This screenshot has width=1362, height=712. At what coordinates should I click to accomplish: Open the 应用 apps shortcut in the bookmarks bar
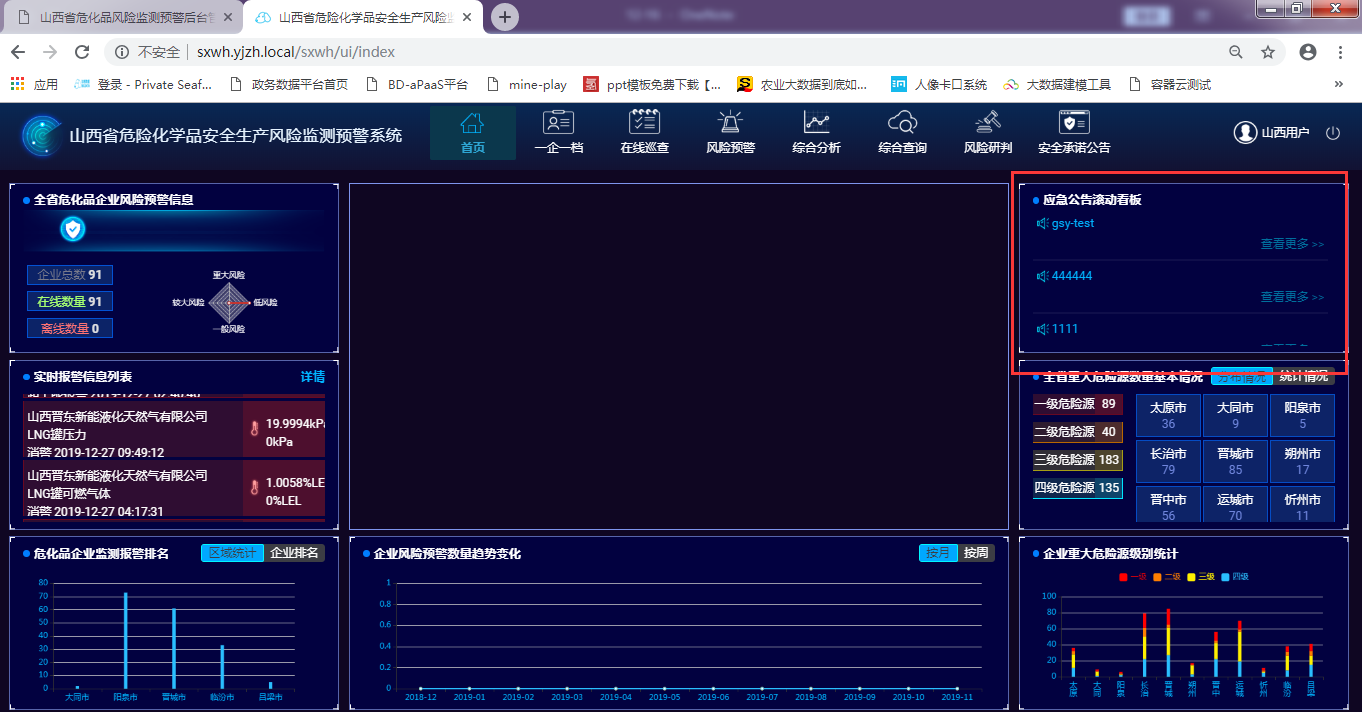click(35, 85)
